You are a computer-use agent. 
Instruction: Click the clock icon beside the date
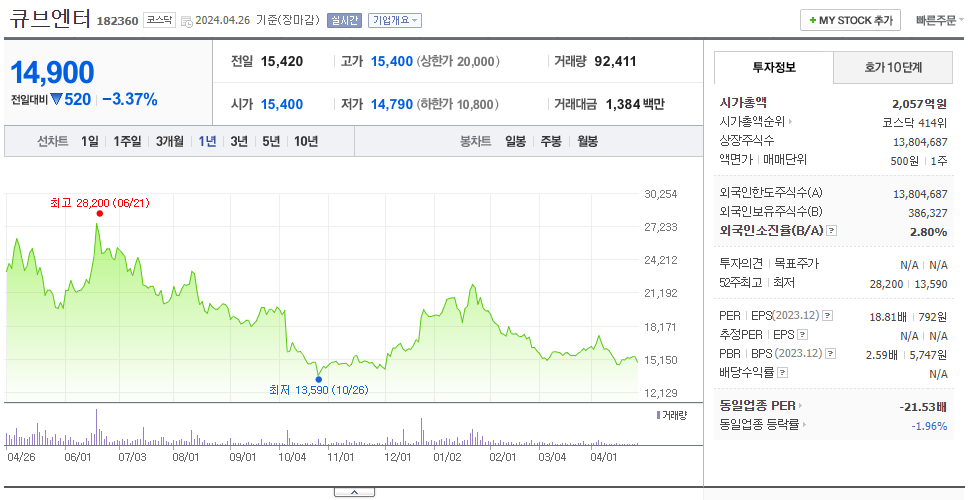pyautogui.click(x=187, y=21)
